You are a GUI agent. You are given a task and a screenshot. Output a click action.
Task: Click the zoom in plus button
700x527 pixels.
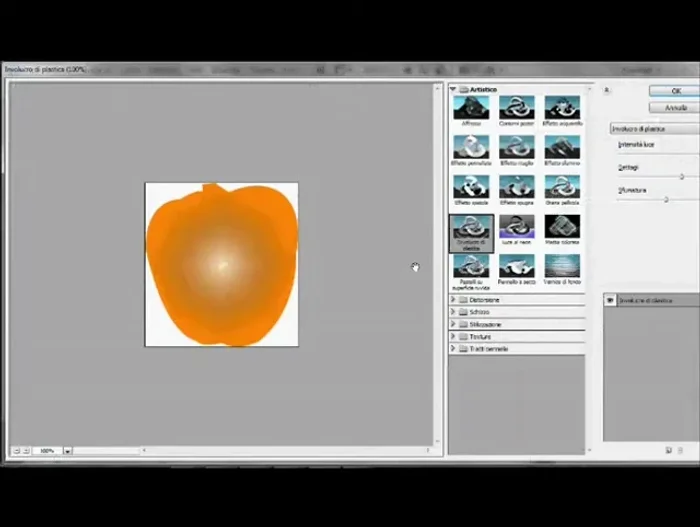coord(26,451)
